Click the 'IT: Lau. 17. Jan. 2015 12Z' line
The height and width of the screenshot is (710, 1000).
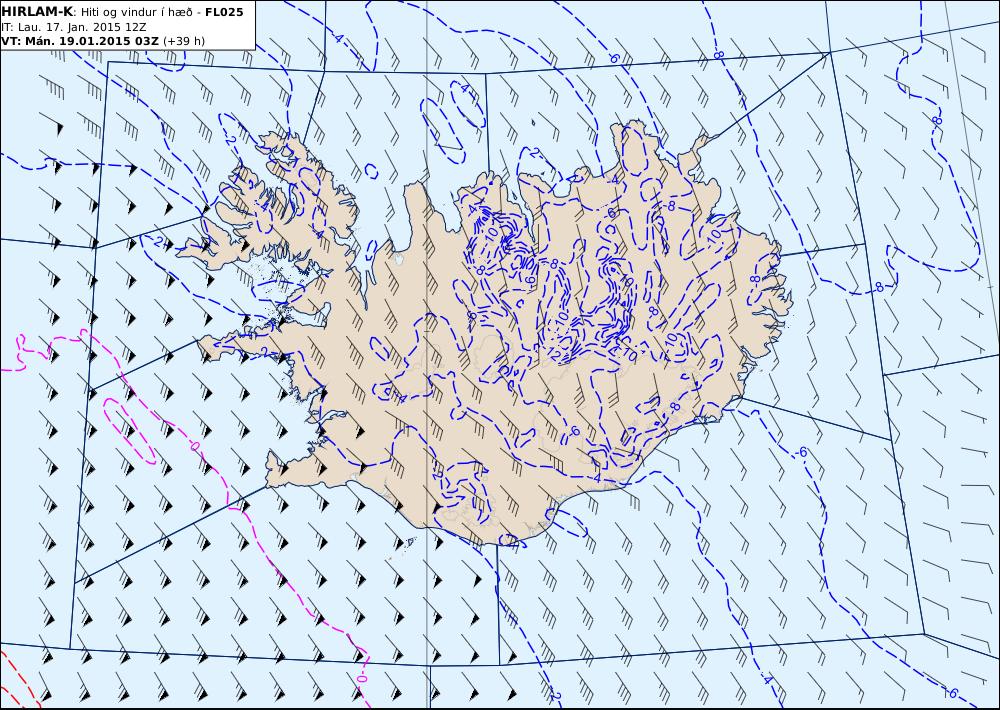74,27
